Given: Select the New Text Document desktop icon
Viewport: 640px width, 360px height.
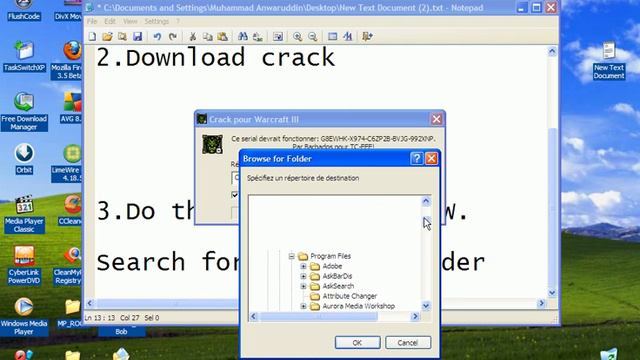Looking at the screenshot, I should [x=609, y=60].
